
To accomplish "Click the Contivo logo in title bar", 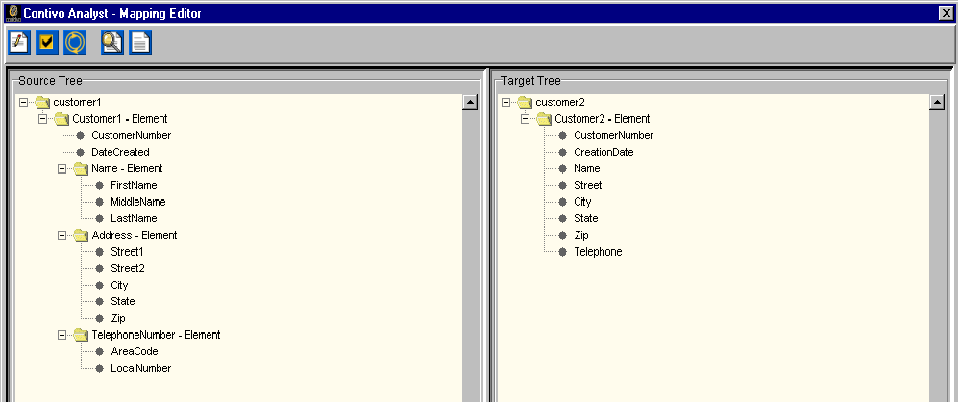I will [x=13, y=13].
